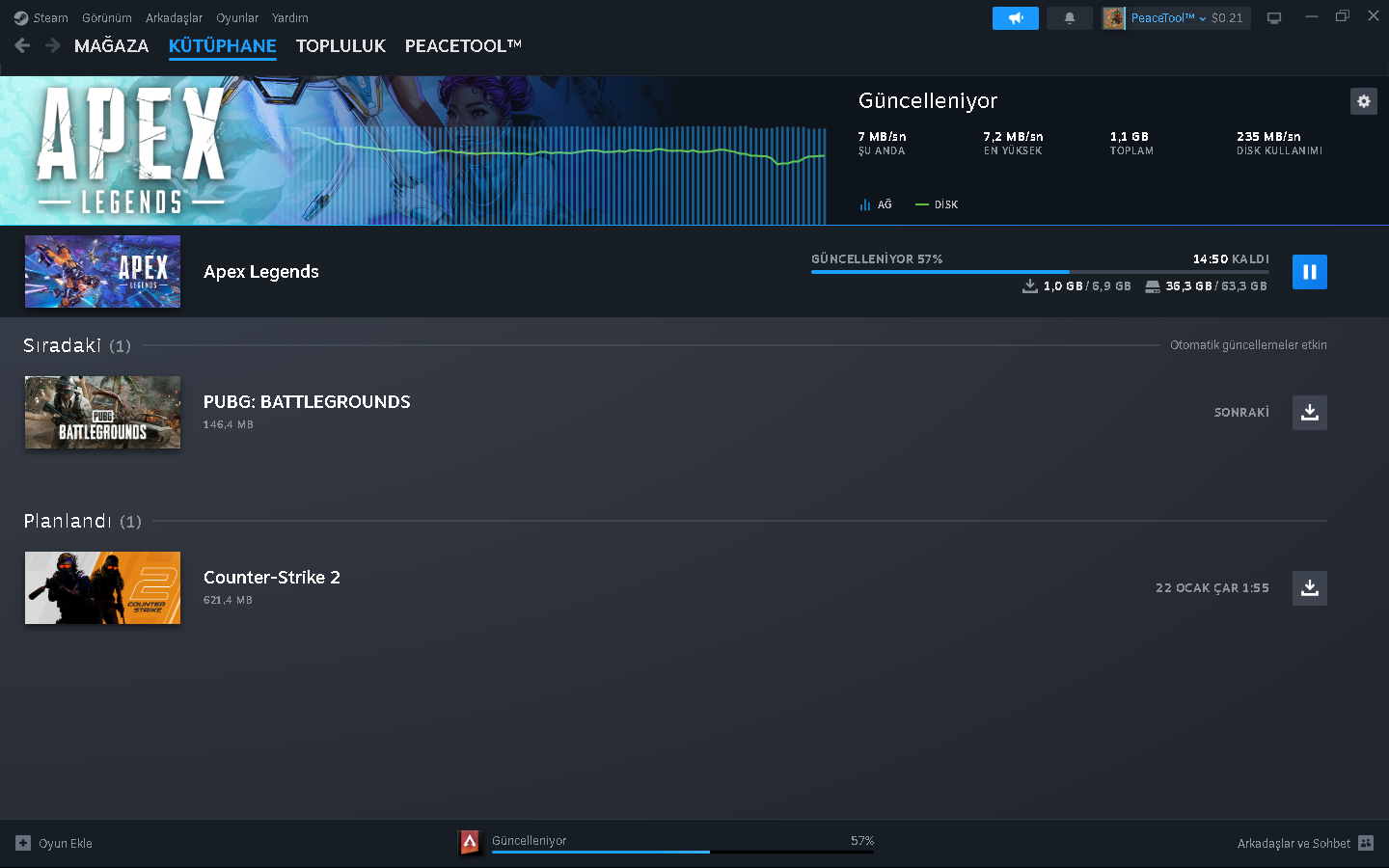This screenshot has height=868, width=1389.
Task: Open the Oyunlar menu
Action: 237,17
